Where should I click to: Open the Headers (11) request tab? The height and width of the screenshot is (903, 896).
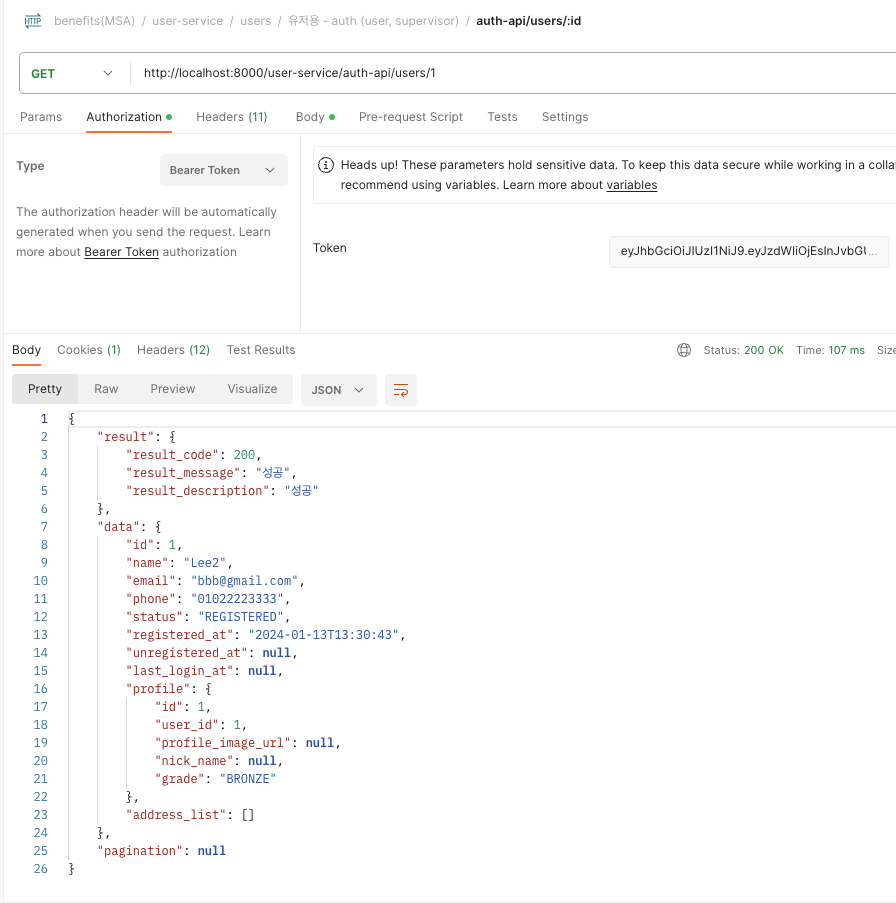(232, 117)
